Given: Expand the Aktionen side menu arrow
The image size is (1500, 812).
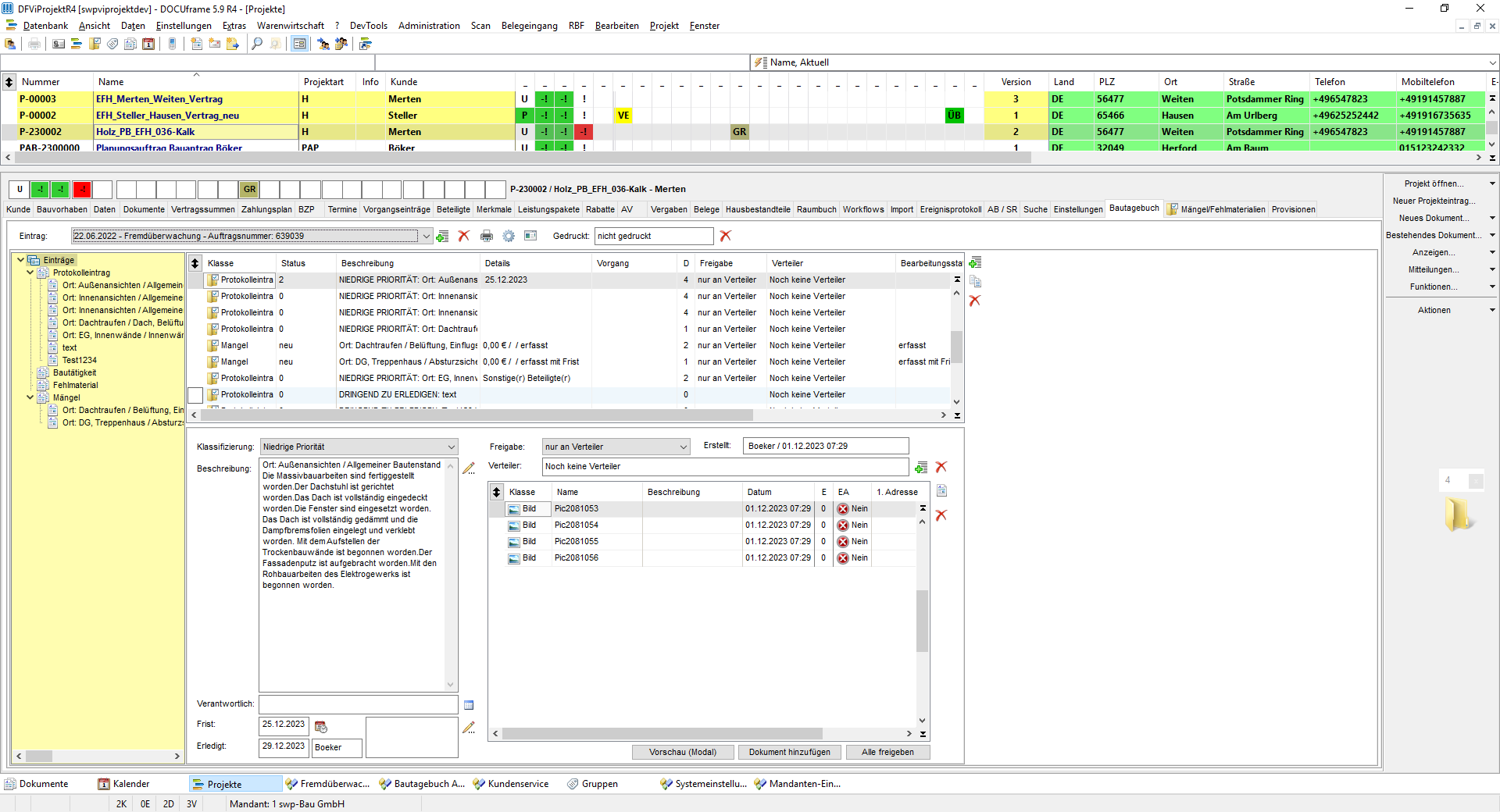Looking at the screenshot, I should [1492, 311].
